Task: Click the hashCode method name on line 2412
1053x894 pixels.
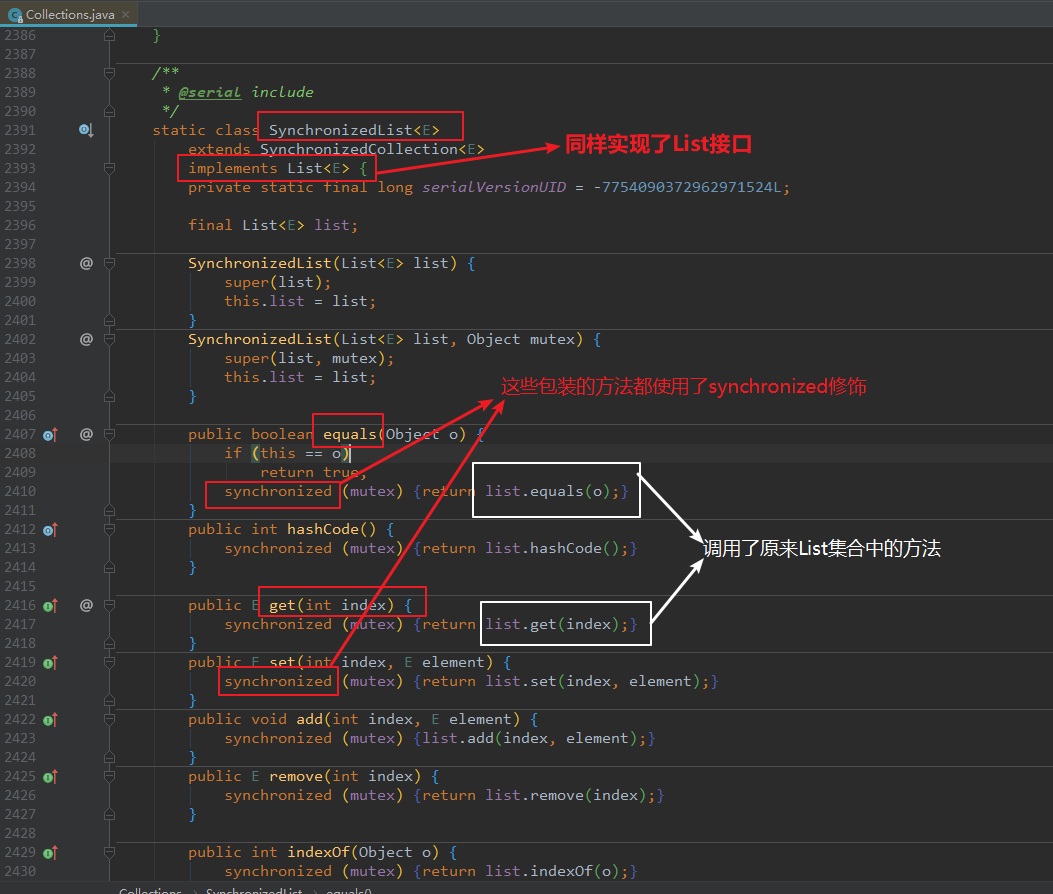Action: [323, 529]
